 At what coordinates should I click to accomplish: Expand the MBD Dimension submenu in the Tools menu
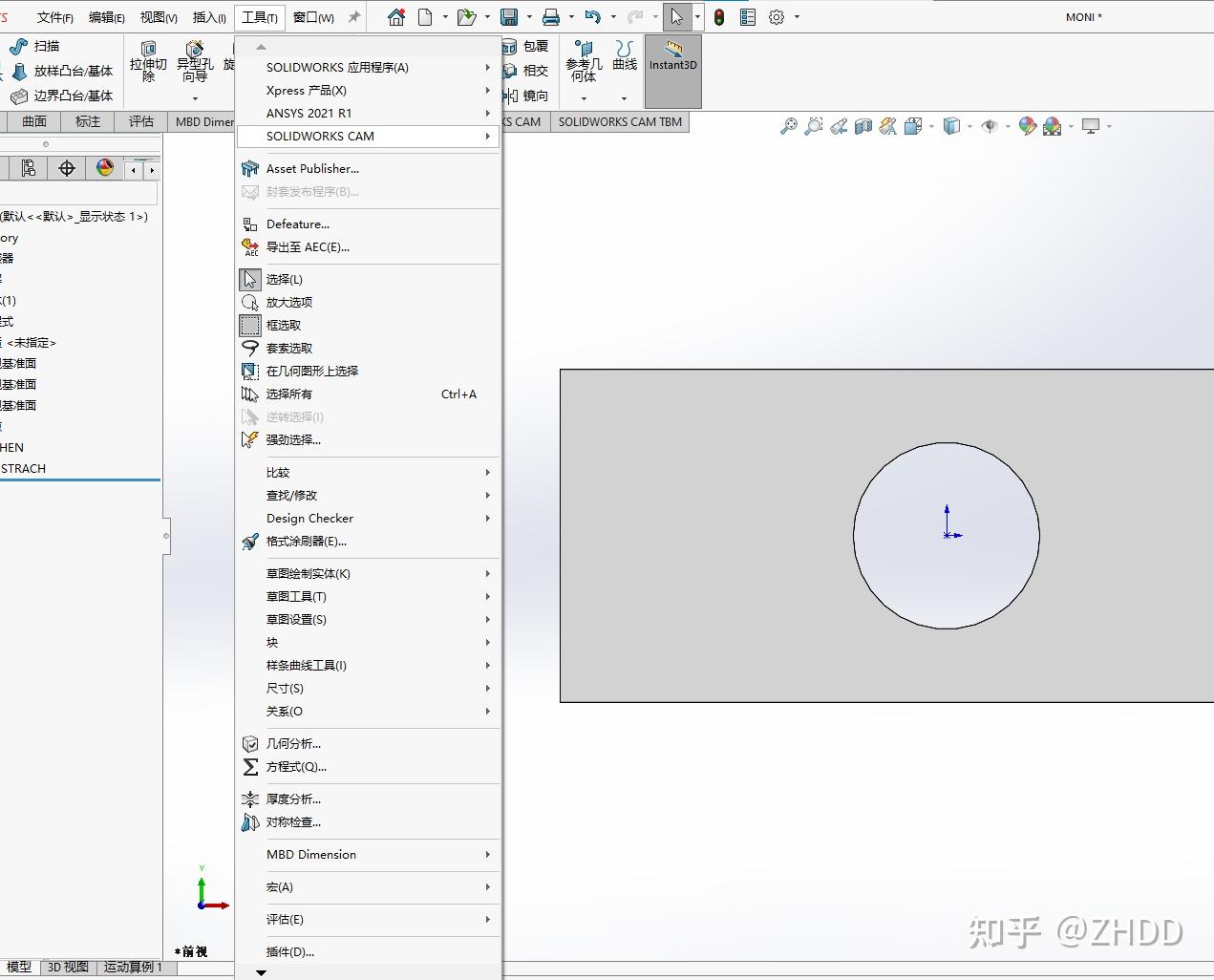(368, 855)
